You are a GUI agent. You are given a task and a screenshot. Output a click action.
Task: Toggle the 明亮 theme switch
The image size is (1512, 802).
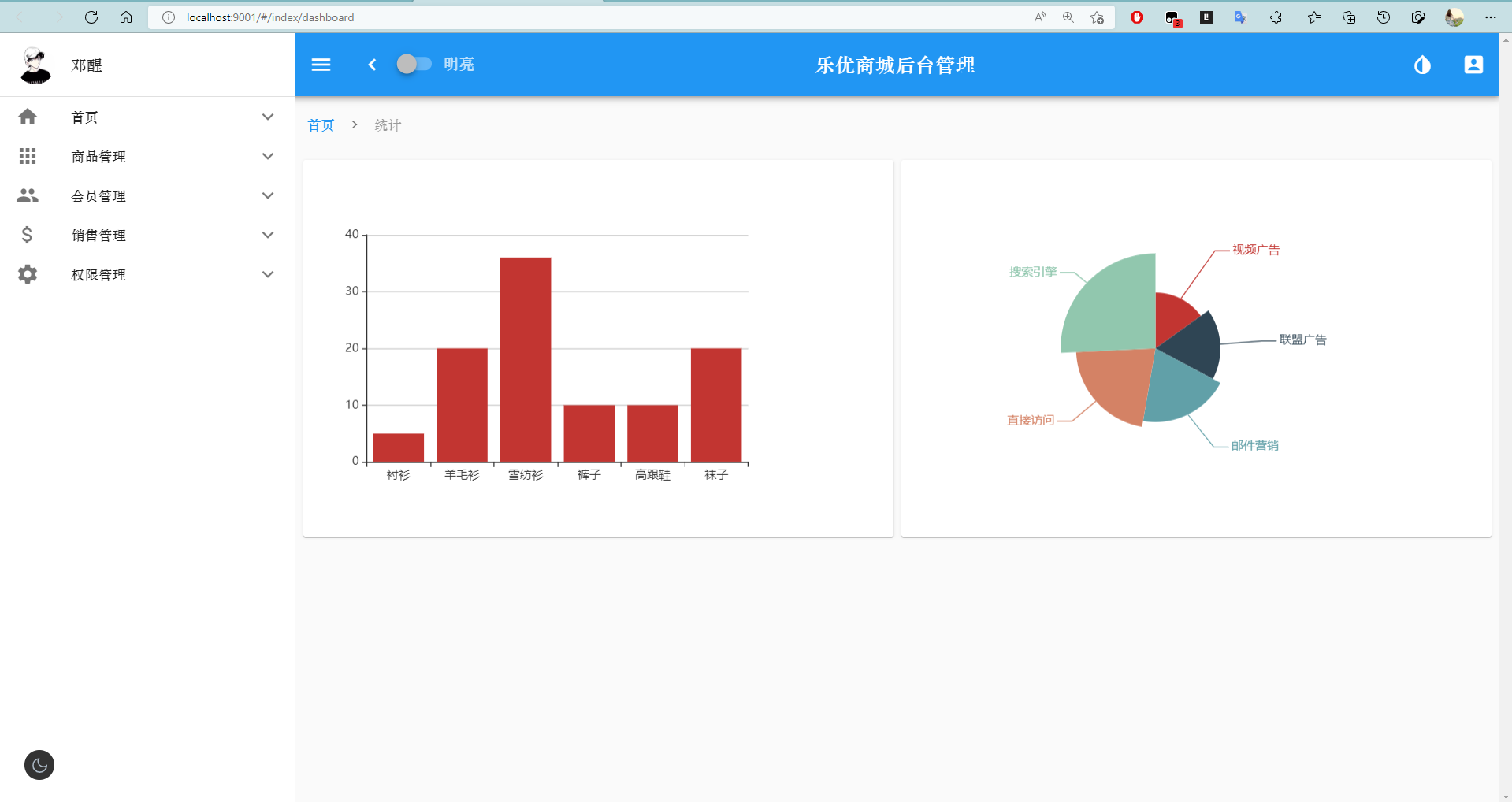point(414,65)
